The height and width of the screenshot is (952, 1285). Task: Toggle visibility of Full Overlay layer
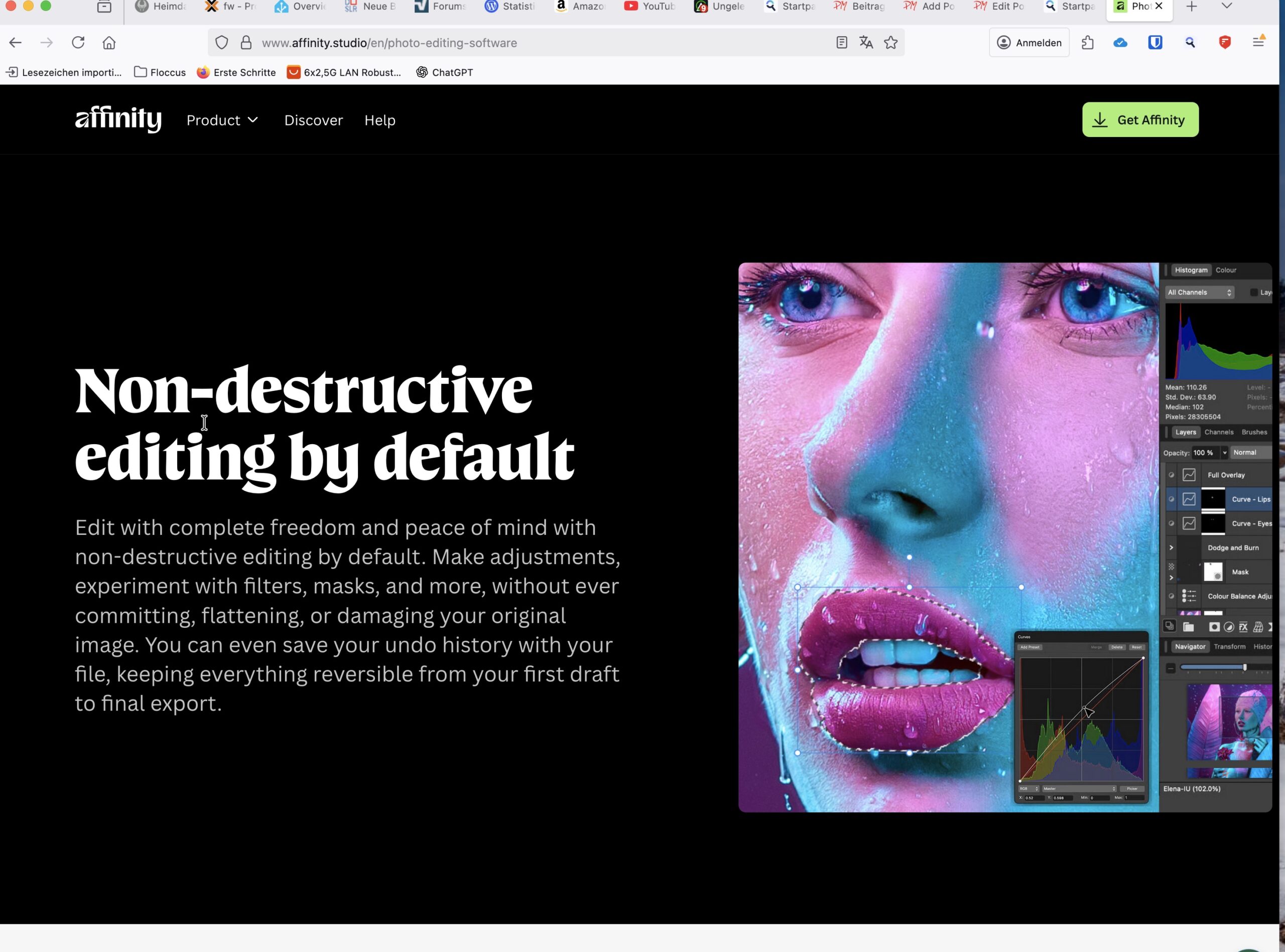tap(1172, 475)
